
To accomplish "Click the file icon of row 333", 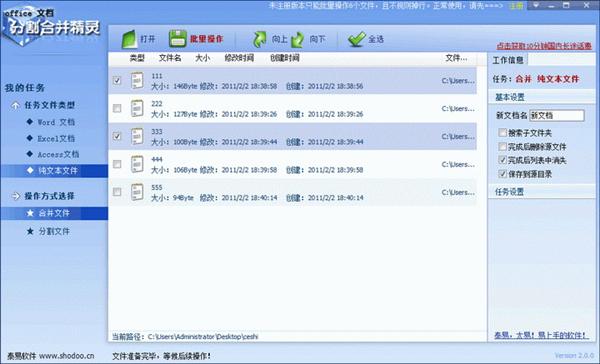I will (x=137, y=136).
